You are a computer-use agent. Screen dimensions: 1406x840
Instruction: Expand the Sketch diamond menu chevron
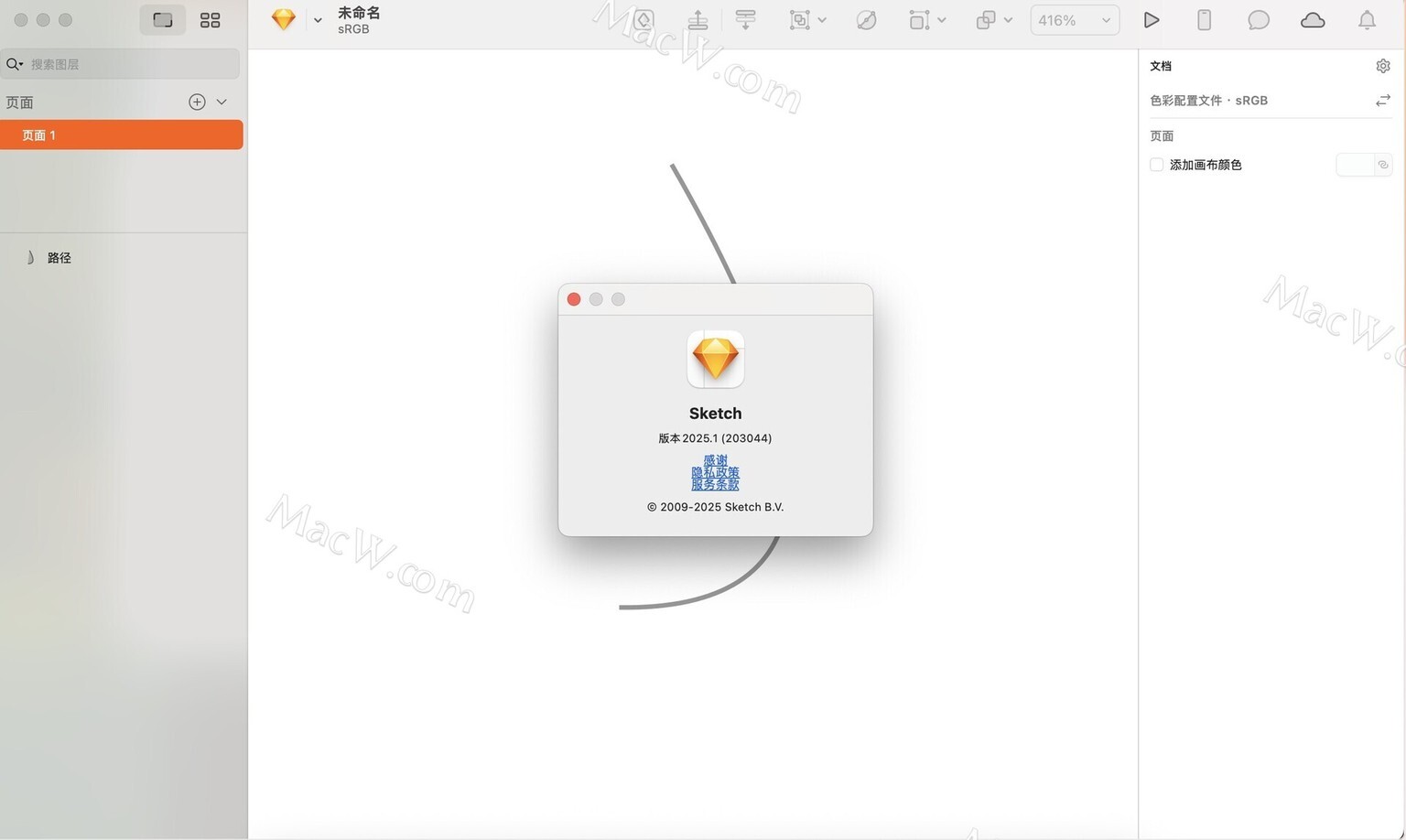pos(318,20)
